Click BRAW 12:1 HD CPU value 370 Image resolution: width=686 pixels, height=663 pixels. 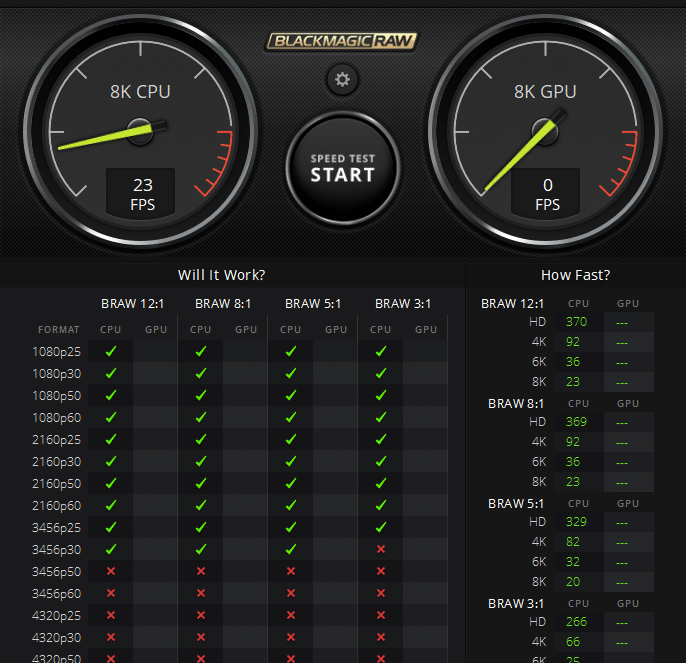(576, 322)
